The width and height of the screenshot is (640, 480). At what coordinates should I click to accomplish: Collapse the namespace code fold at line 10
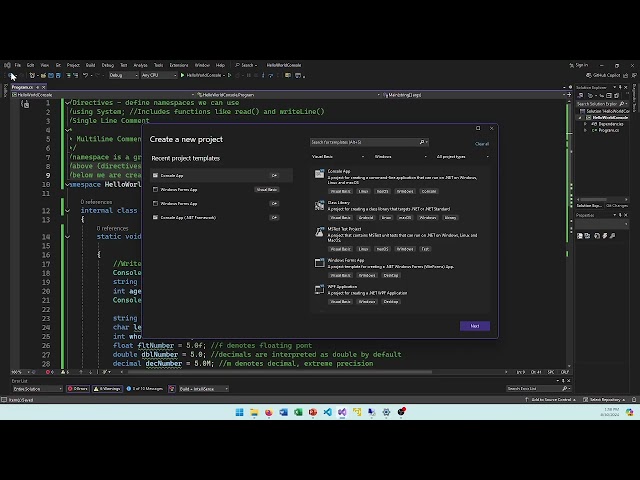[x=67, y=184]
